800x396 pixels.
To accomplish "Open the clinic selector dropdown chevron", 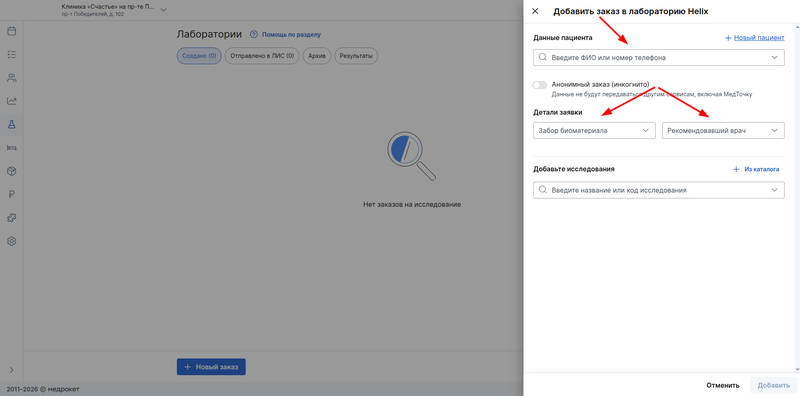I will (x=163, y=10).
